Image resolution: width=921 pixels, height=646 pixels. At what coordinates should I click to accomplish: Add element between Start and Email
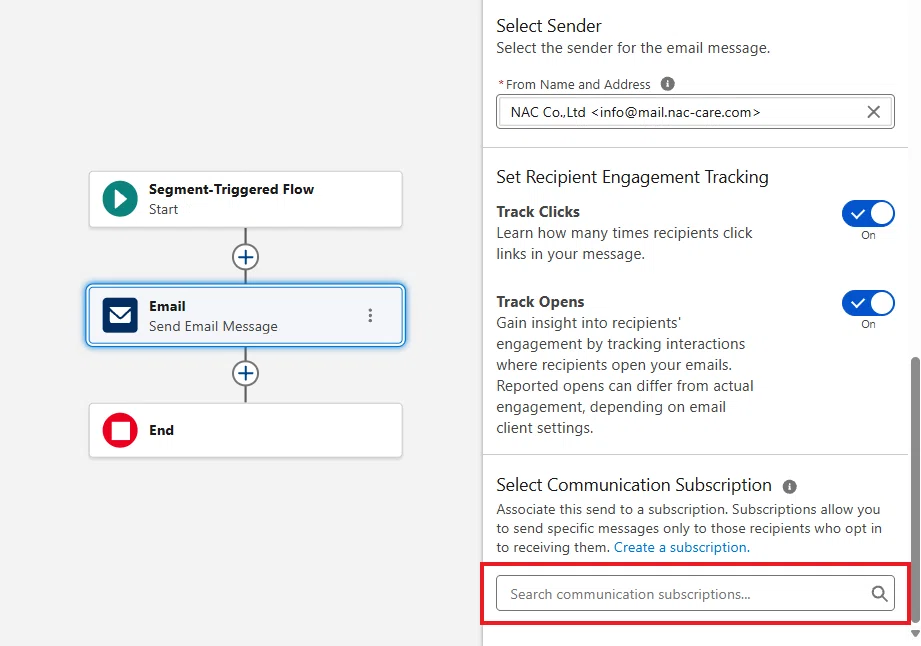click(246, 257)
